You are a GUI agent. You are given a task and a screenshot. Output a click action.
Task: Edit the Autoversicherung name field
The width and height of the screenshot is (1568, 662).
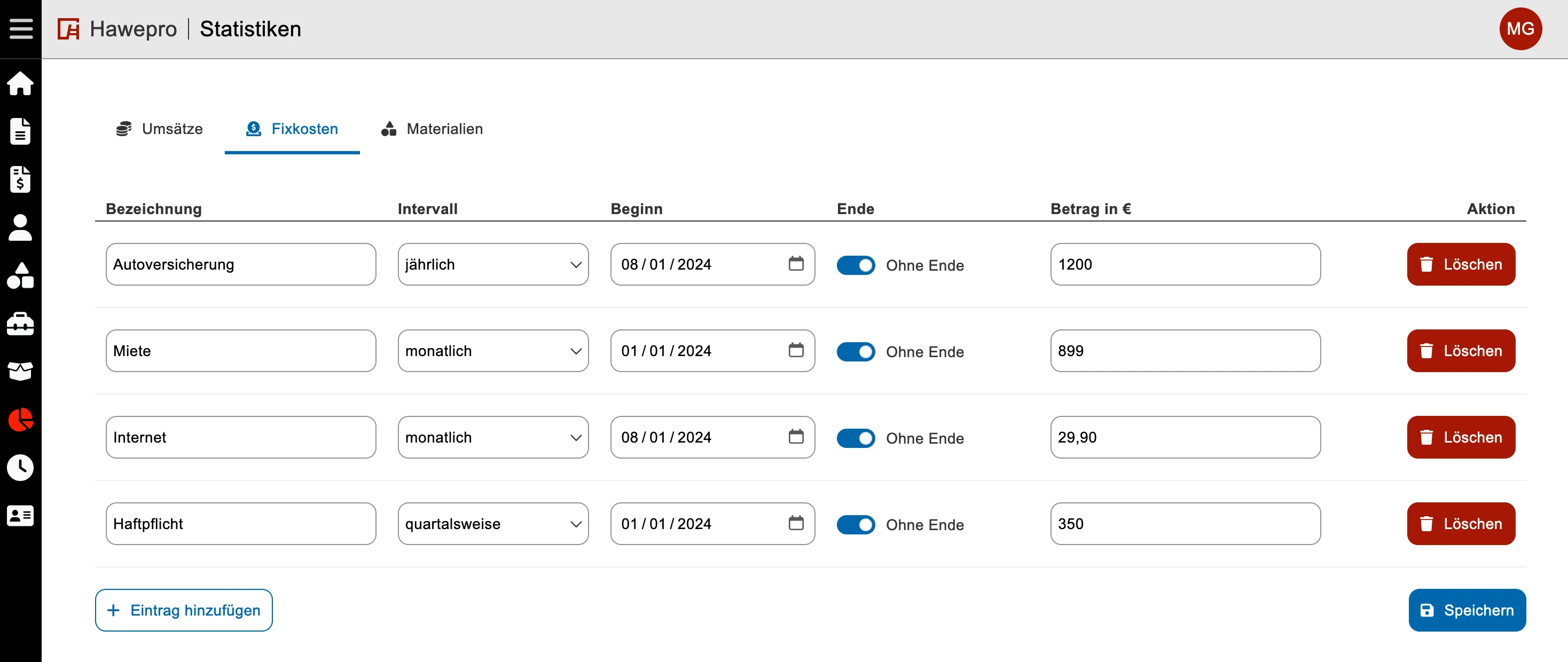pos(241,264)
